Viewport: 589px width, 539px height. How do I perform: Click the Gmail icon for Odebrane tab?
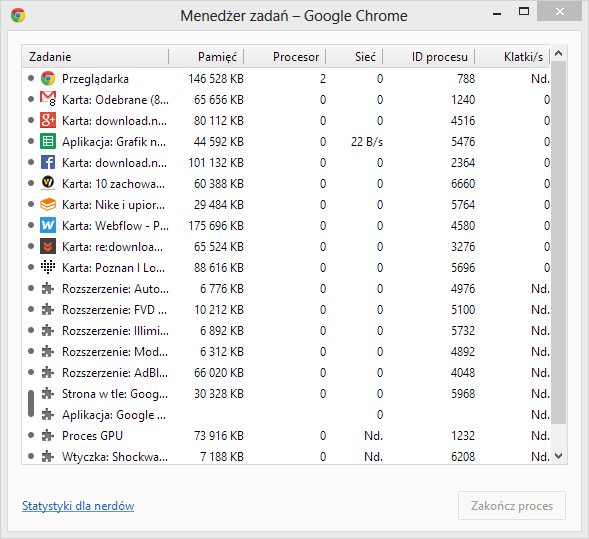(48, 99)
